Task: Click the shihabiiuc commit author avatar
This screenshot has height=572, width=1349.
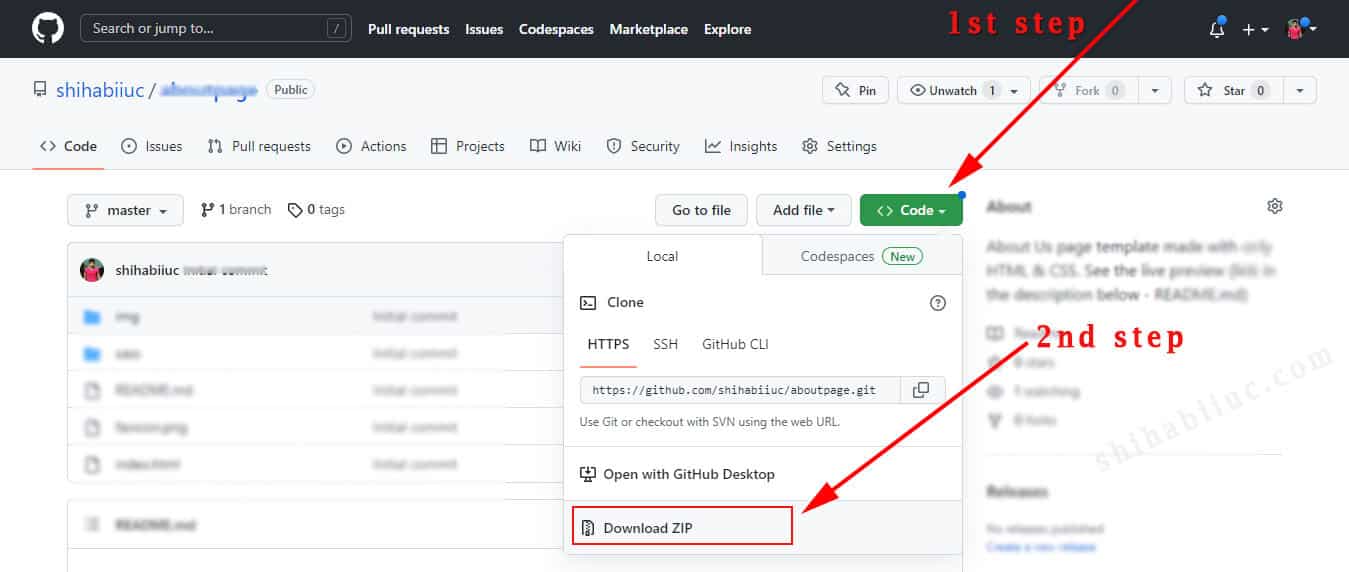Action: [93, 270]
